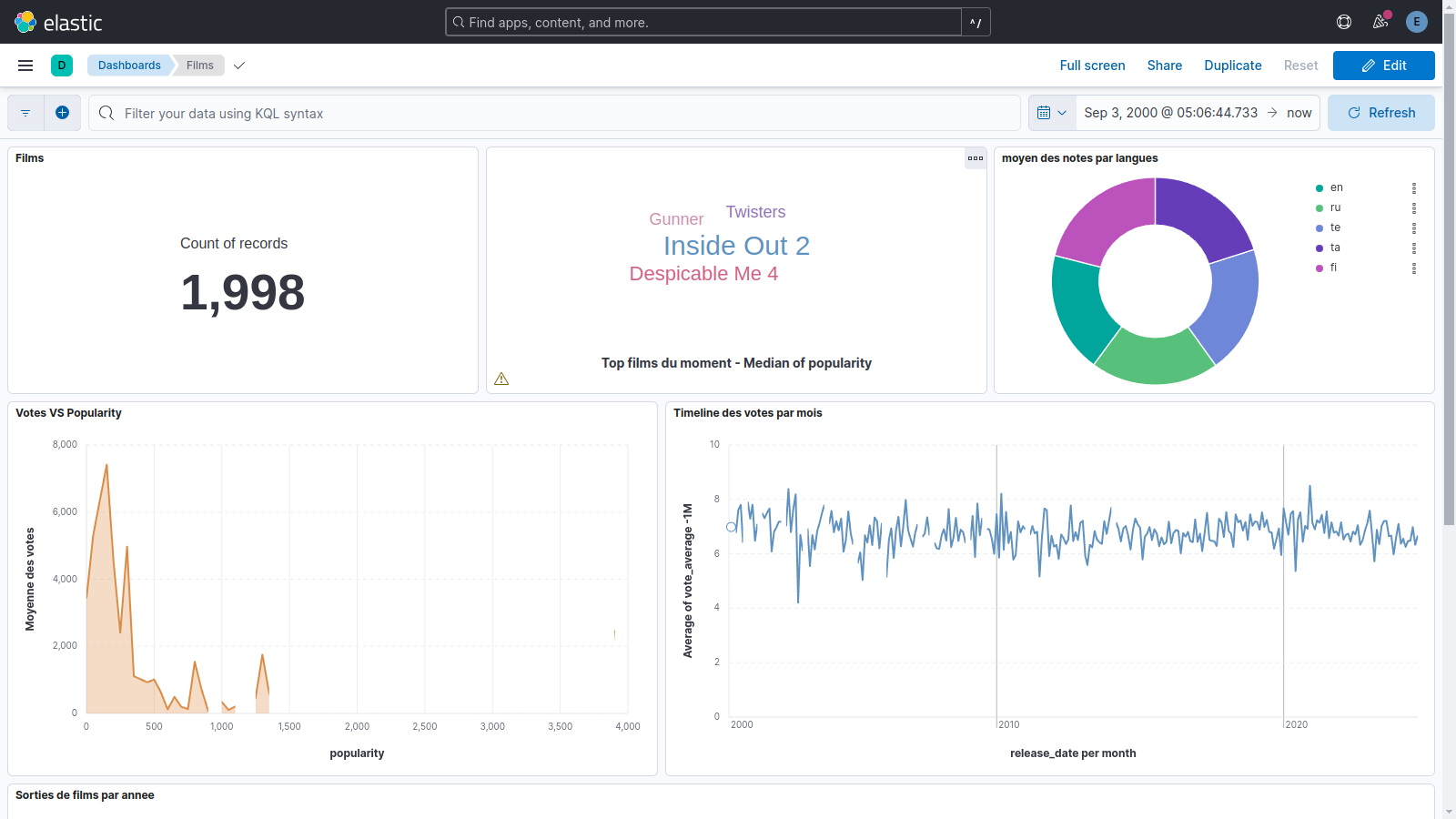1456x819 pixels.
Task: Toggle the 'ru' legend entry
Action: (x=1335, y=207)
